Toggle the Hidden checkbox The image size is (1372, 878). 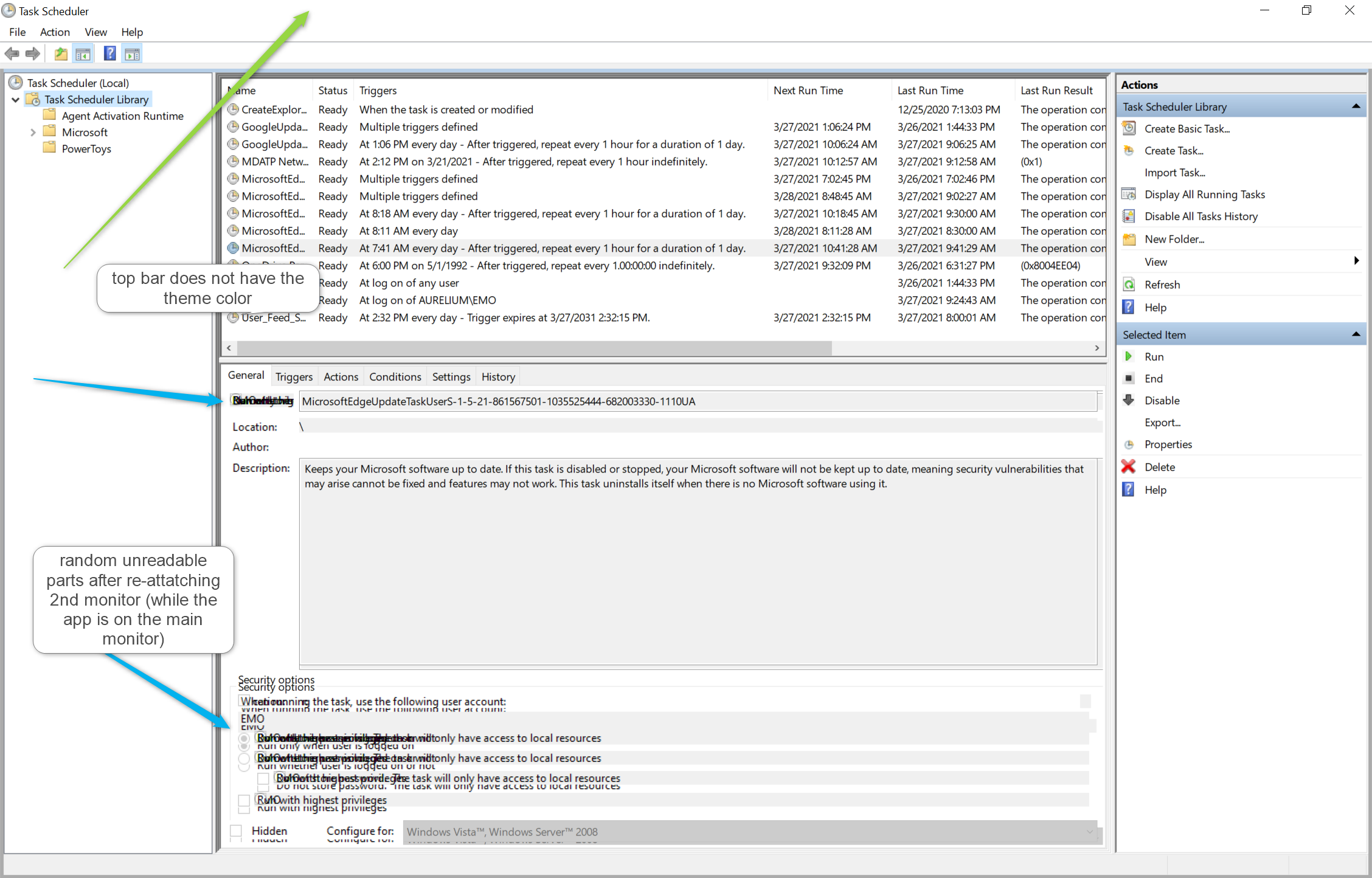[237, 831]
